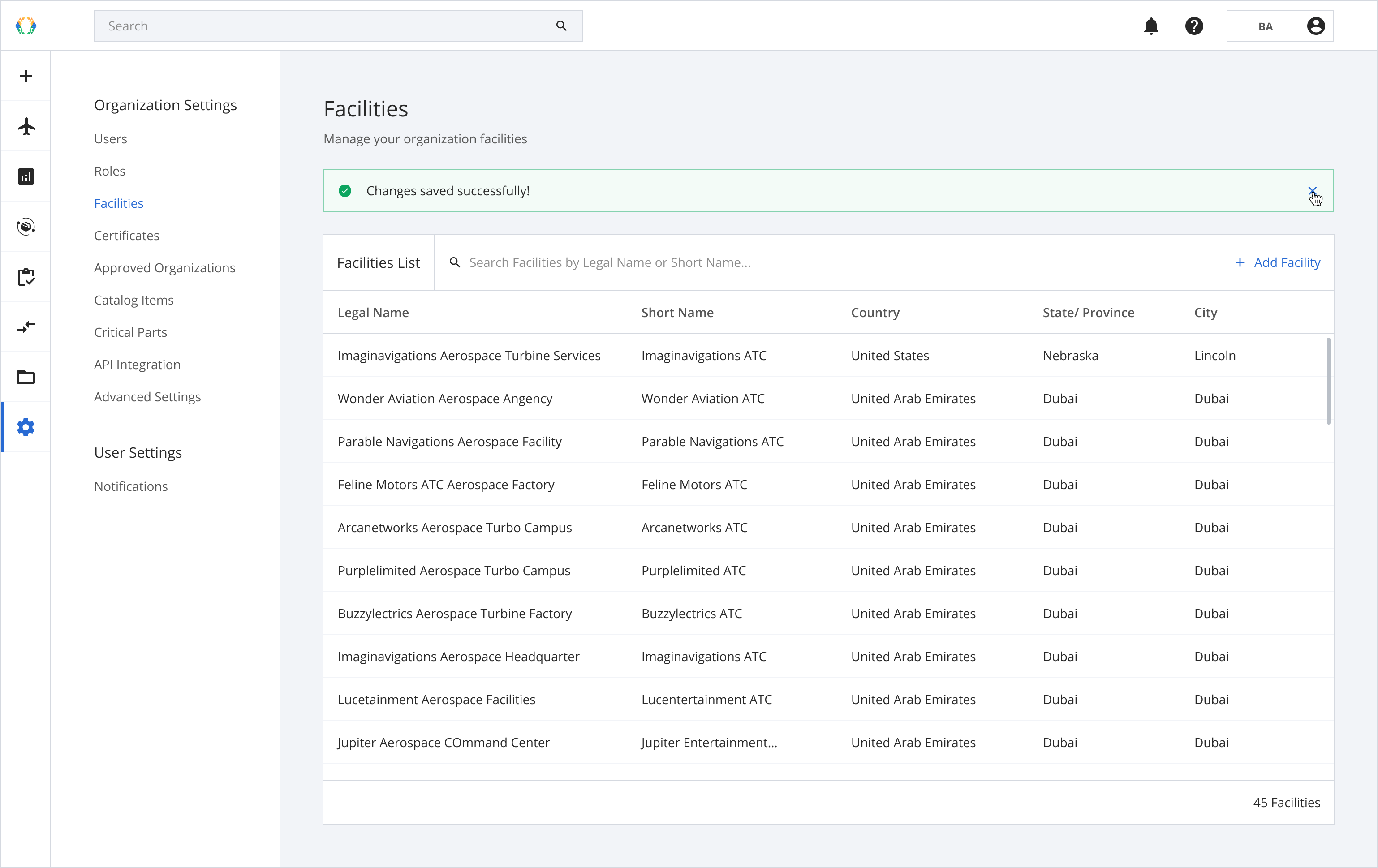The height and width of the screenshot is (868, 1378).
Task: Open the airplane section in sidebar
Action: 26,126
